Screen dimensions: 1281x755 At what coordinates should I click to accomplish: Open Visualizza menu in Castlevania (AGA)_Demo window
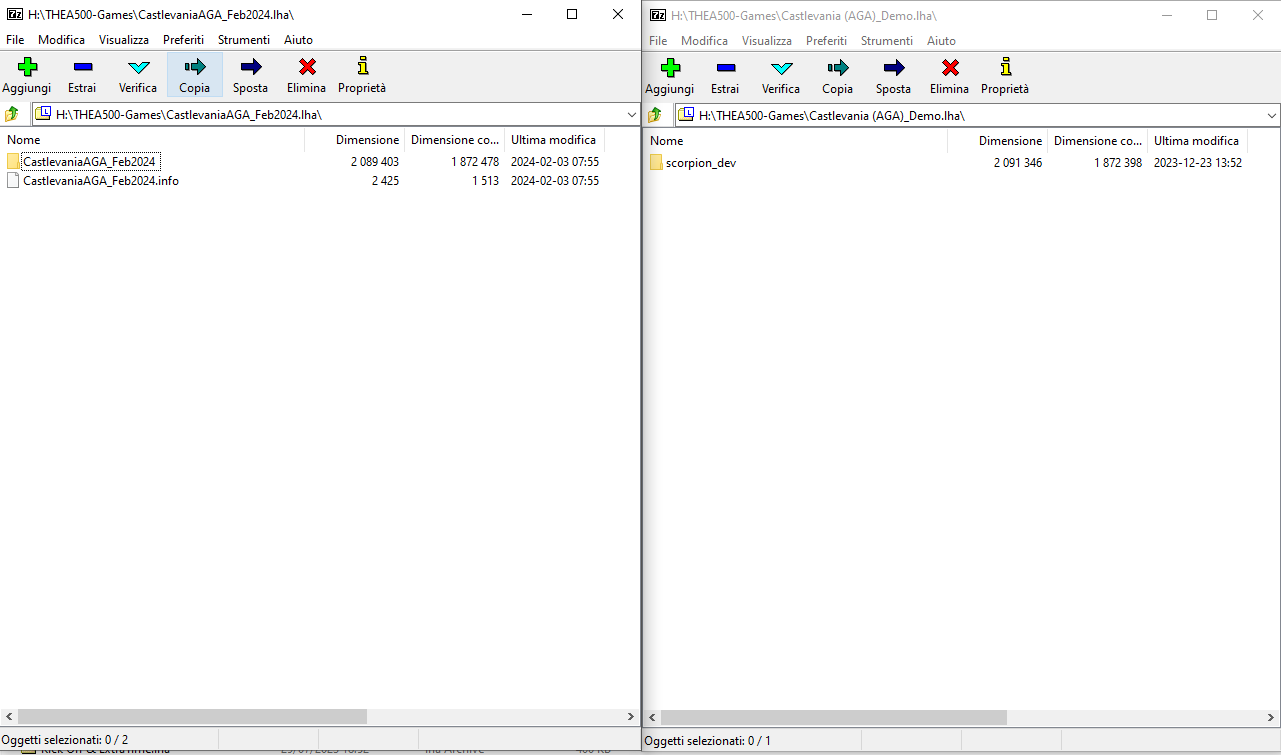767,41
